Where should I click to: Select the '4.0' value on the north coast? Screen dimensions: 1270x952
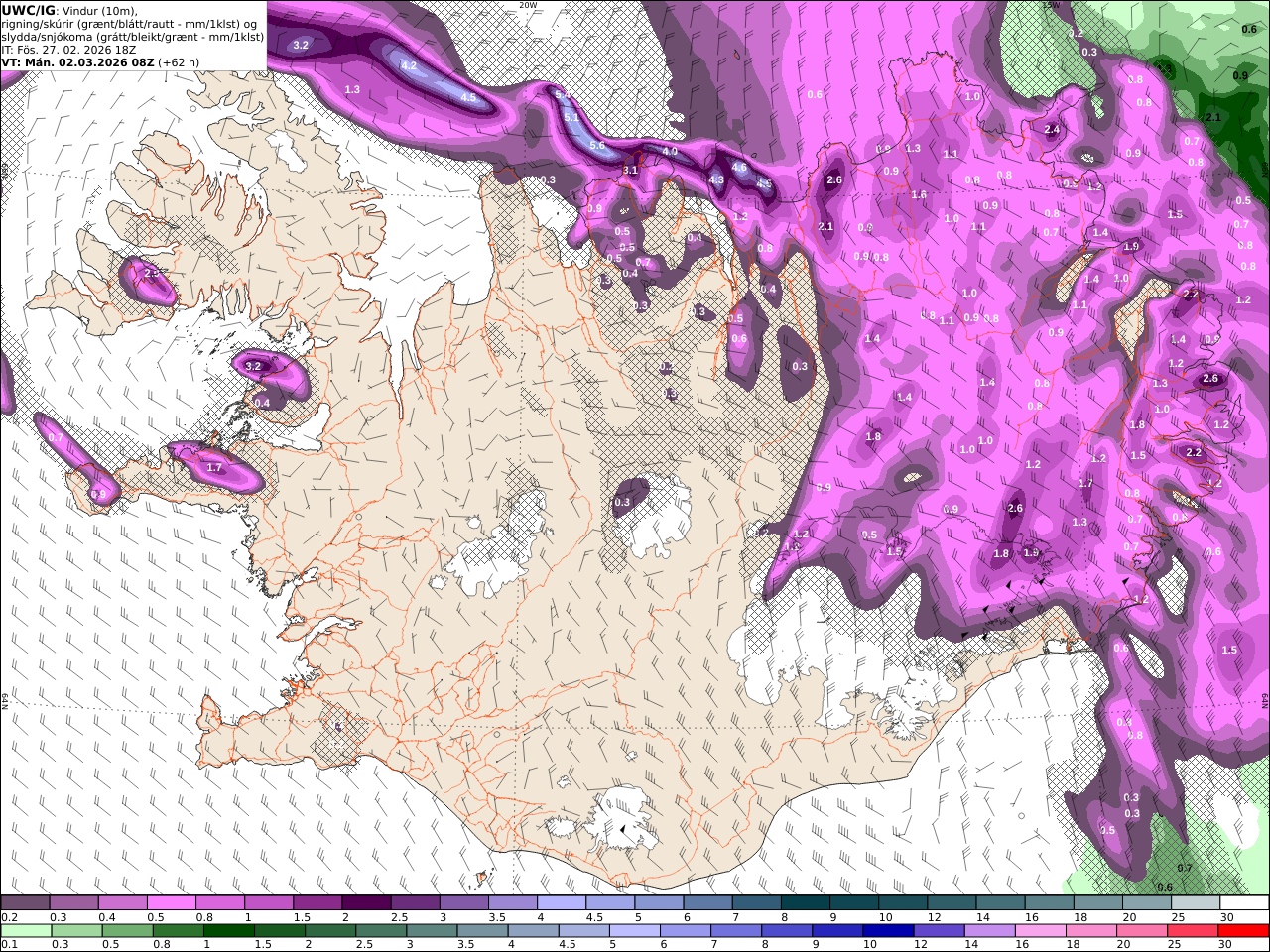(x=670, y=152)
